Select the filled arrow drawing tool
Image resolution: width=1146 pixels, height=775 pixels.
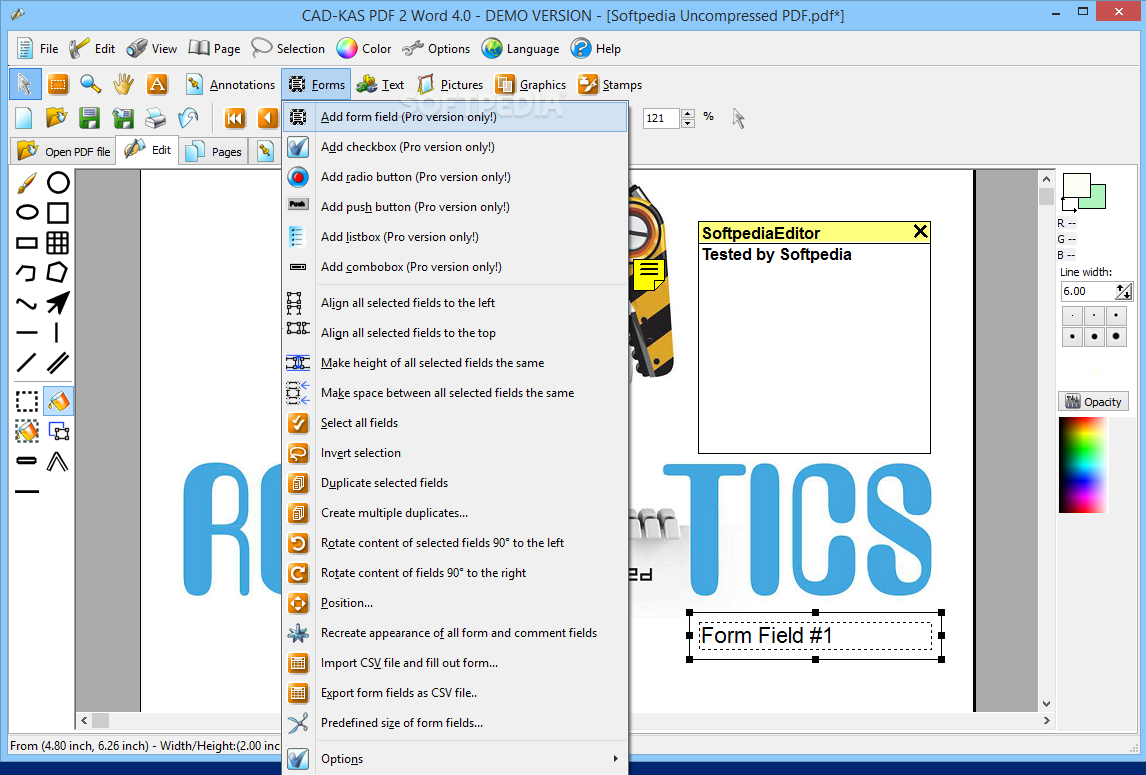(58, 302)
